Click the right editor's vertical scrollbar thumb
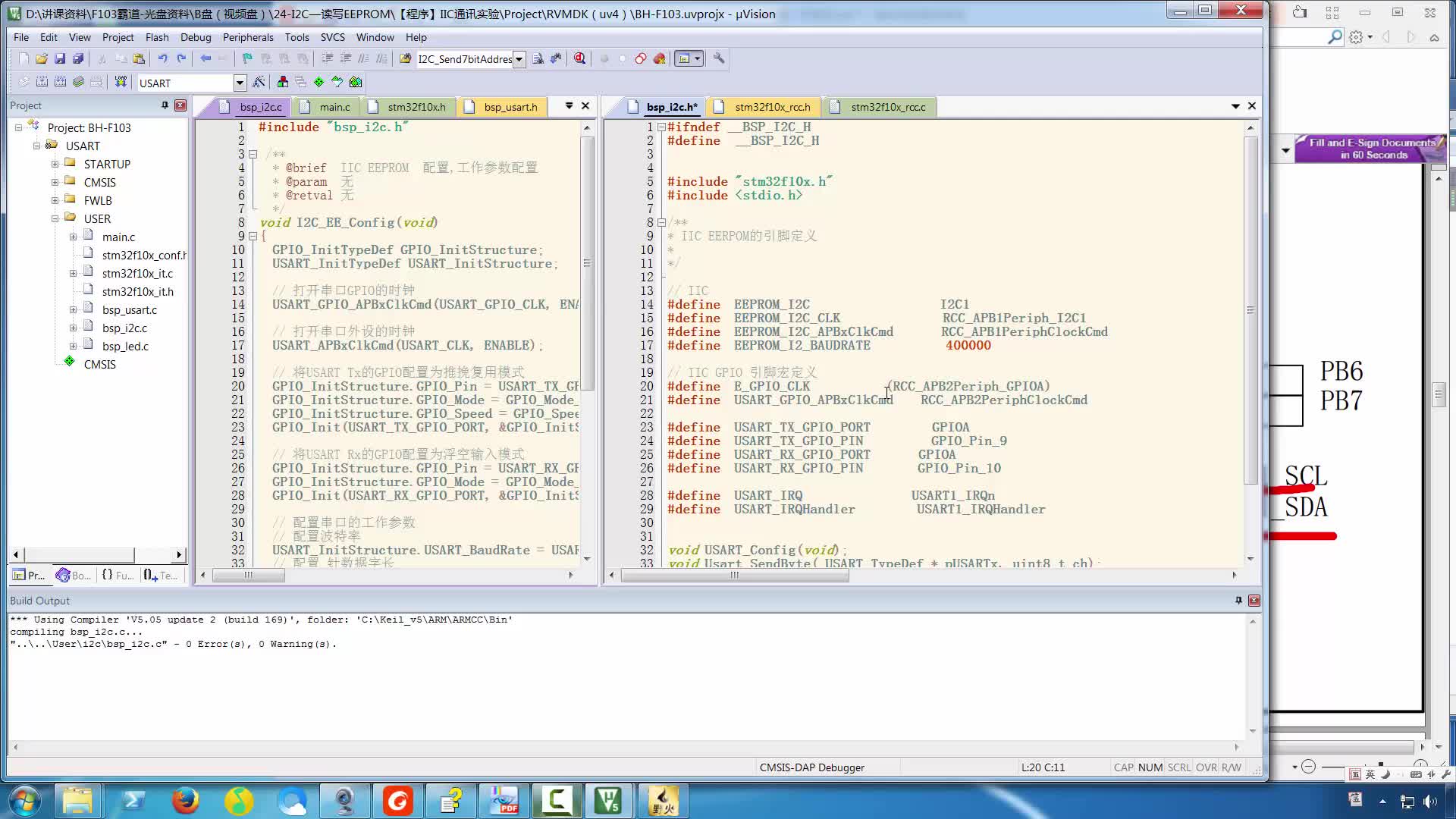The width and height of the screenshot is (1456, 819). pos(1250,309)
